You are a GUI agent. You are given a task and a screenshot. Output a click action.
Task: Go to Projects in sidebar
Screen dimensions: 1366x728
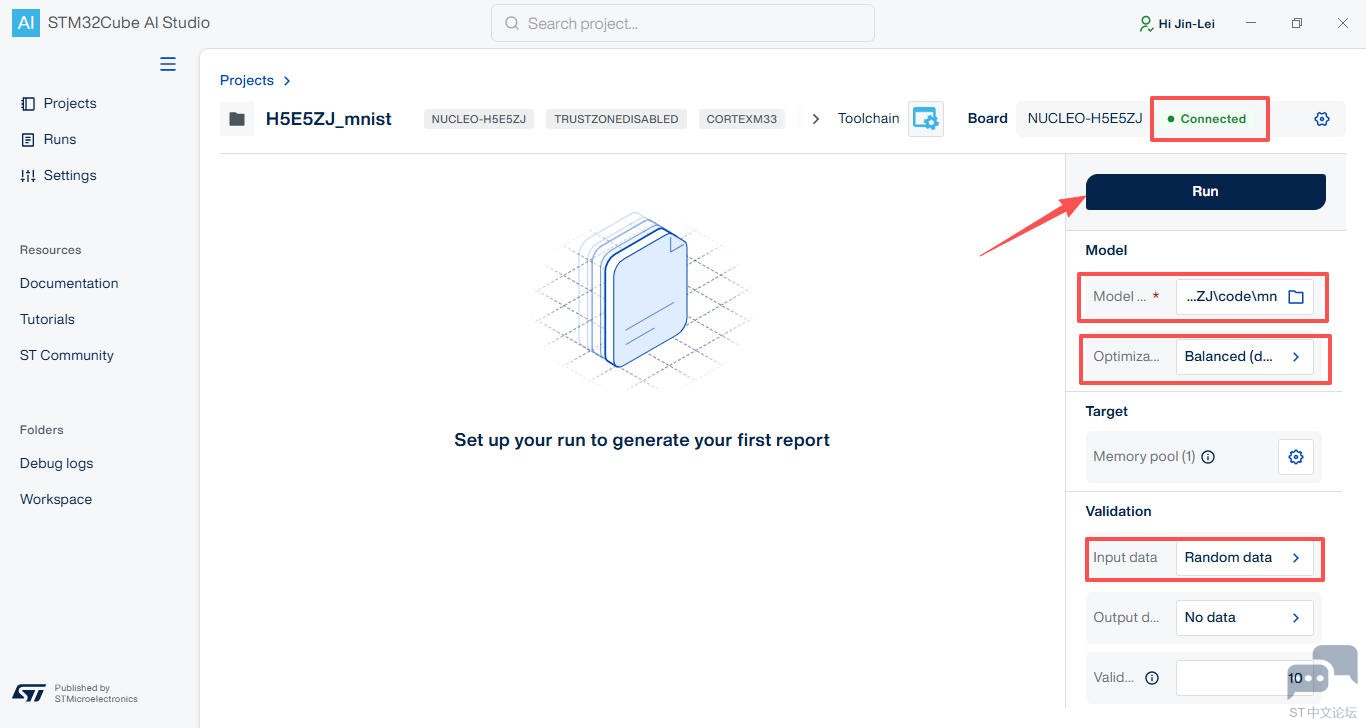tap(59, 103)
